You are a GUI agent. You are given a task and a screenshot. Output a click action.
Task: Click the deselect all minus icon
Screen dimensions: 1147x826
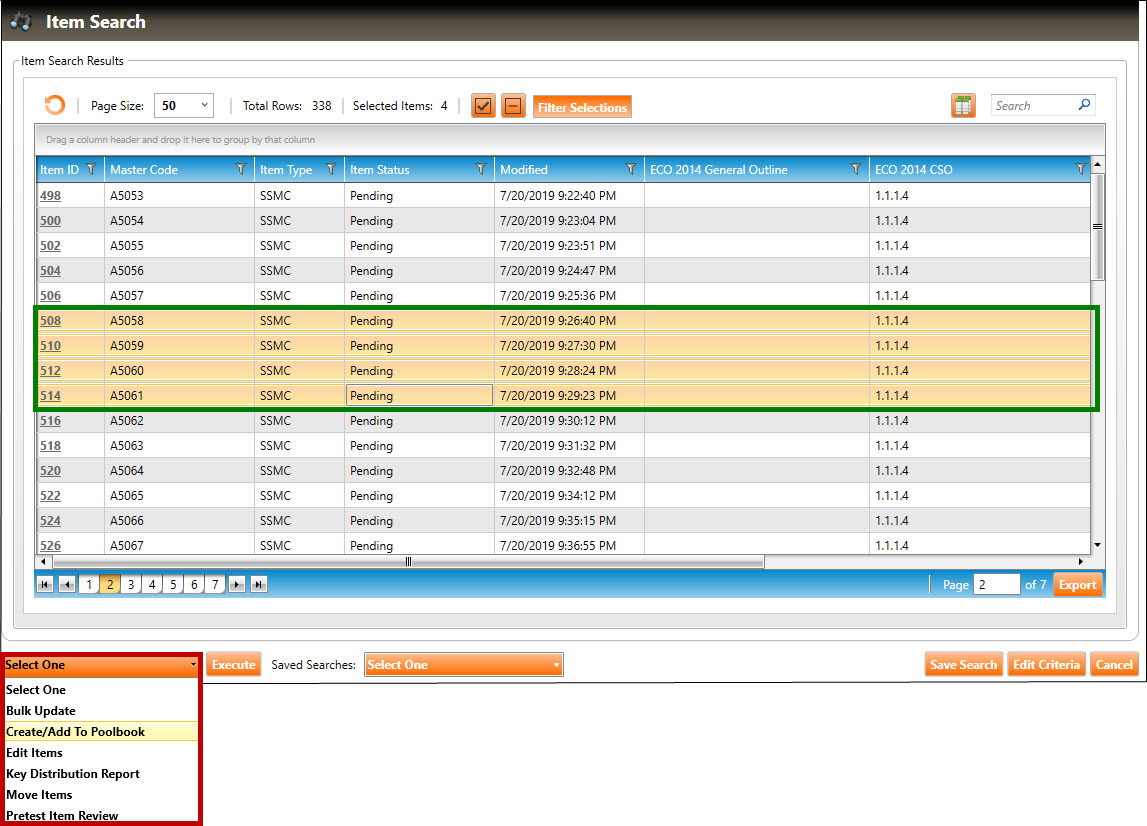(513, 106)
